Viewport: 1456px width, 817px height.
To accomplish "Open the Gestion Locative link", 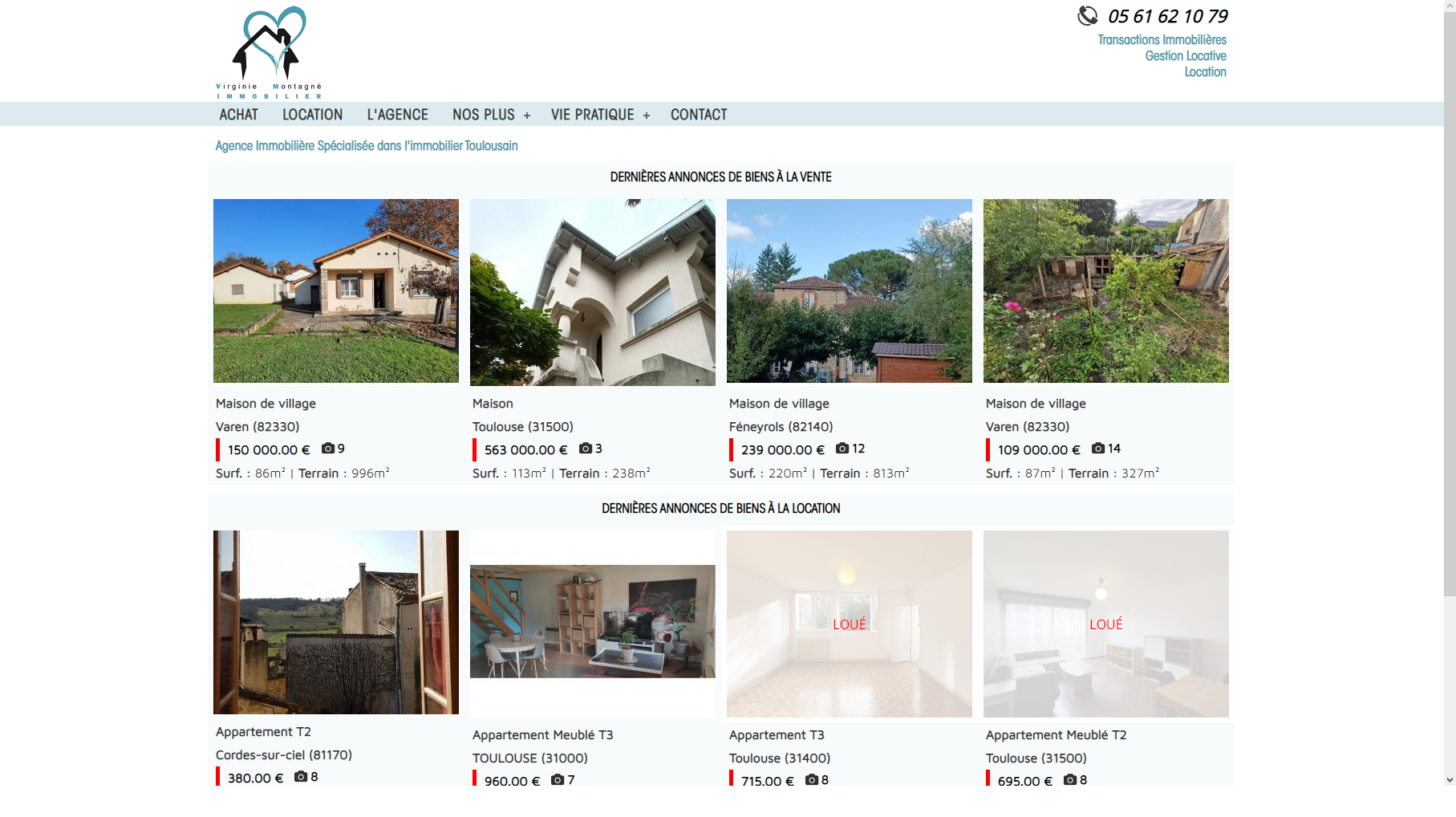I will point(1185,55).
